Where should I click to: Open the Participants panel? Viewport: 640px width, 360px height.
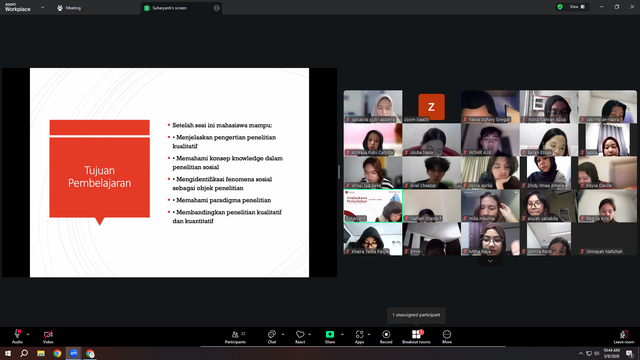235,337
